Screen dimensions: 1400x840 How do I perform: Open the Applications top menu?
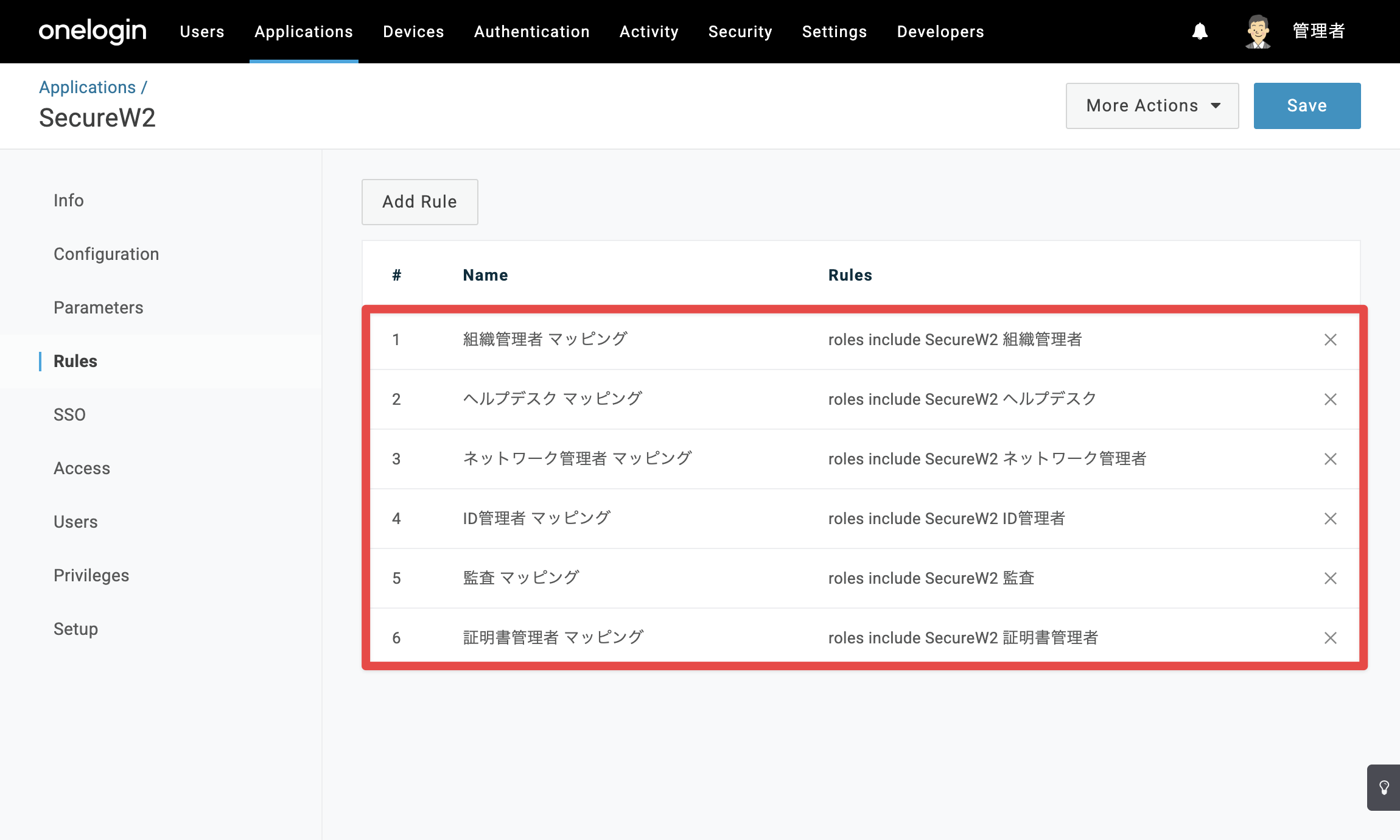[304, 32]
